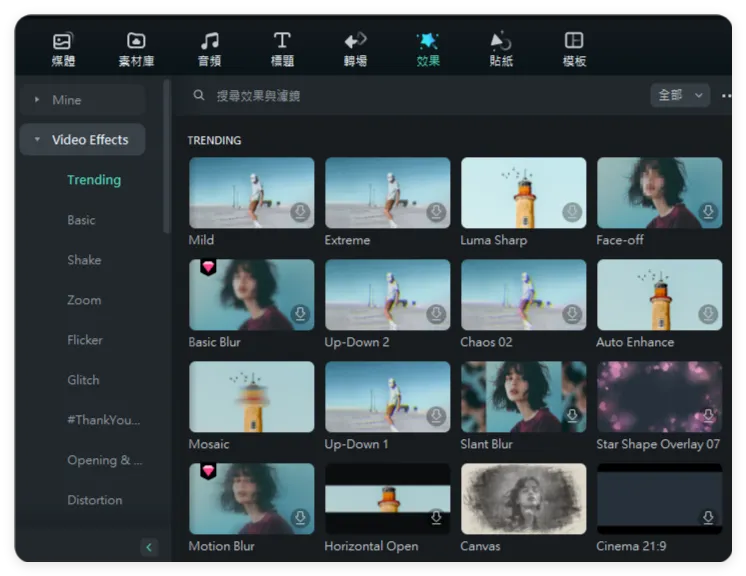Open the 模板 templates tab
The width and height of the screenshot is (746, 576).
[x=574, y=49]
